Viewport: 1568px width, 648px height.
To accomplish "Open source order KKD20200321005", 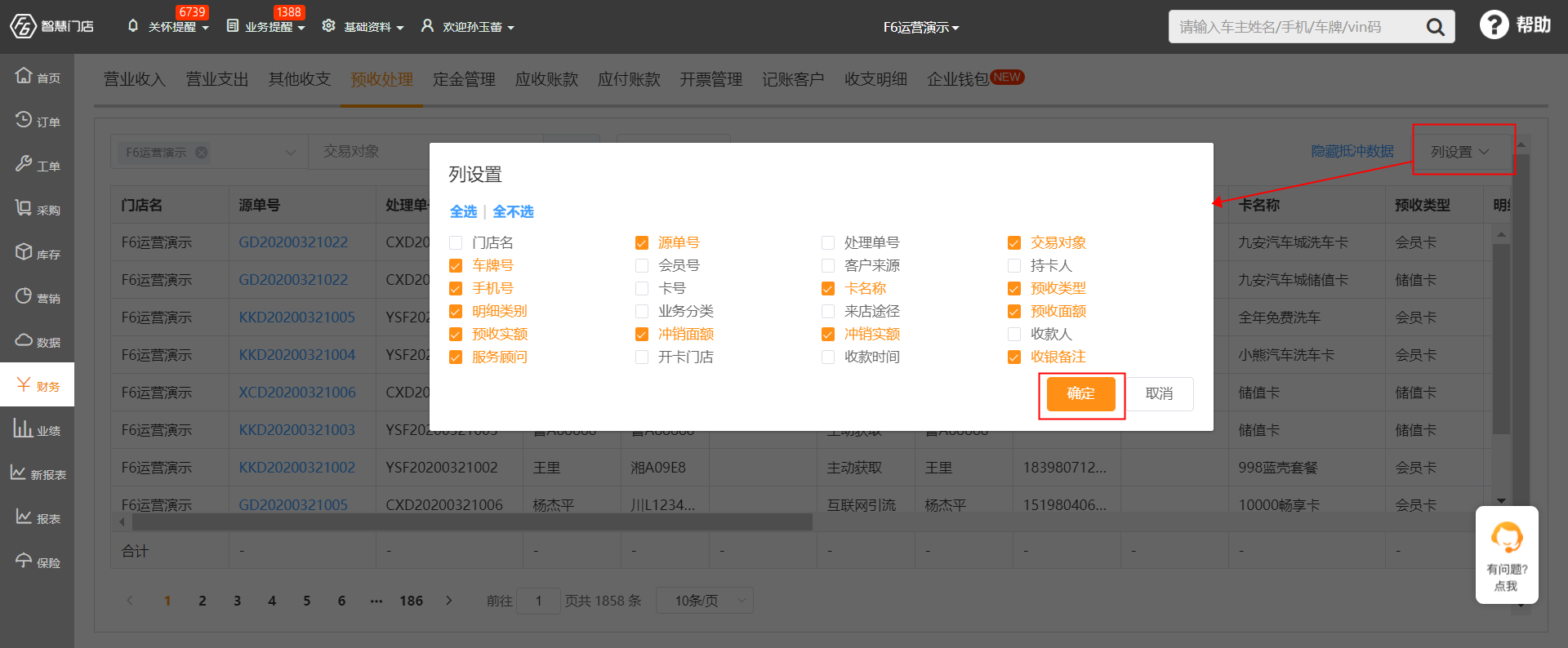I will 296,317.
